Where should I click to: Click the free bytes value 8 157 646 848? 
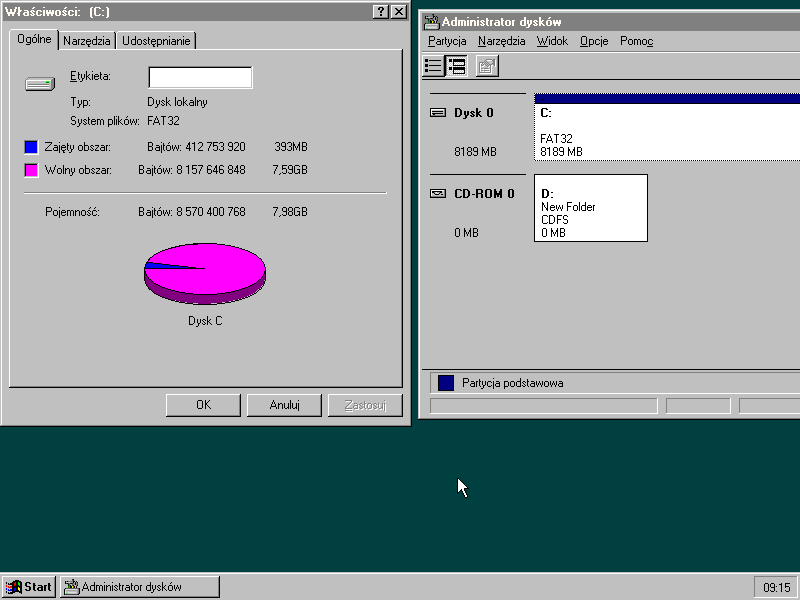pos(211,170)
